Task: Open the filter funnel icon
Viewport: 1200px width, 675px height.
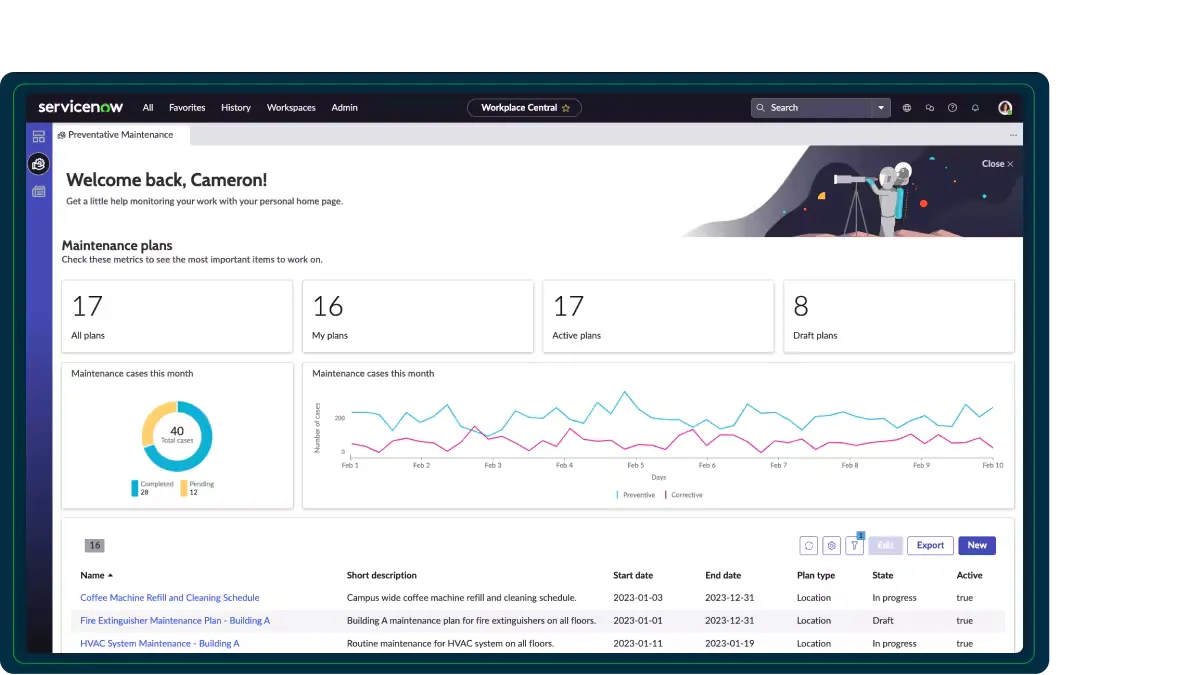Action: 854,545
